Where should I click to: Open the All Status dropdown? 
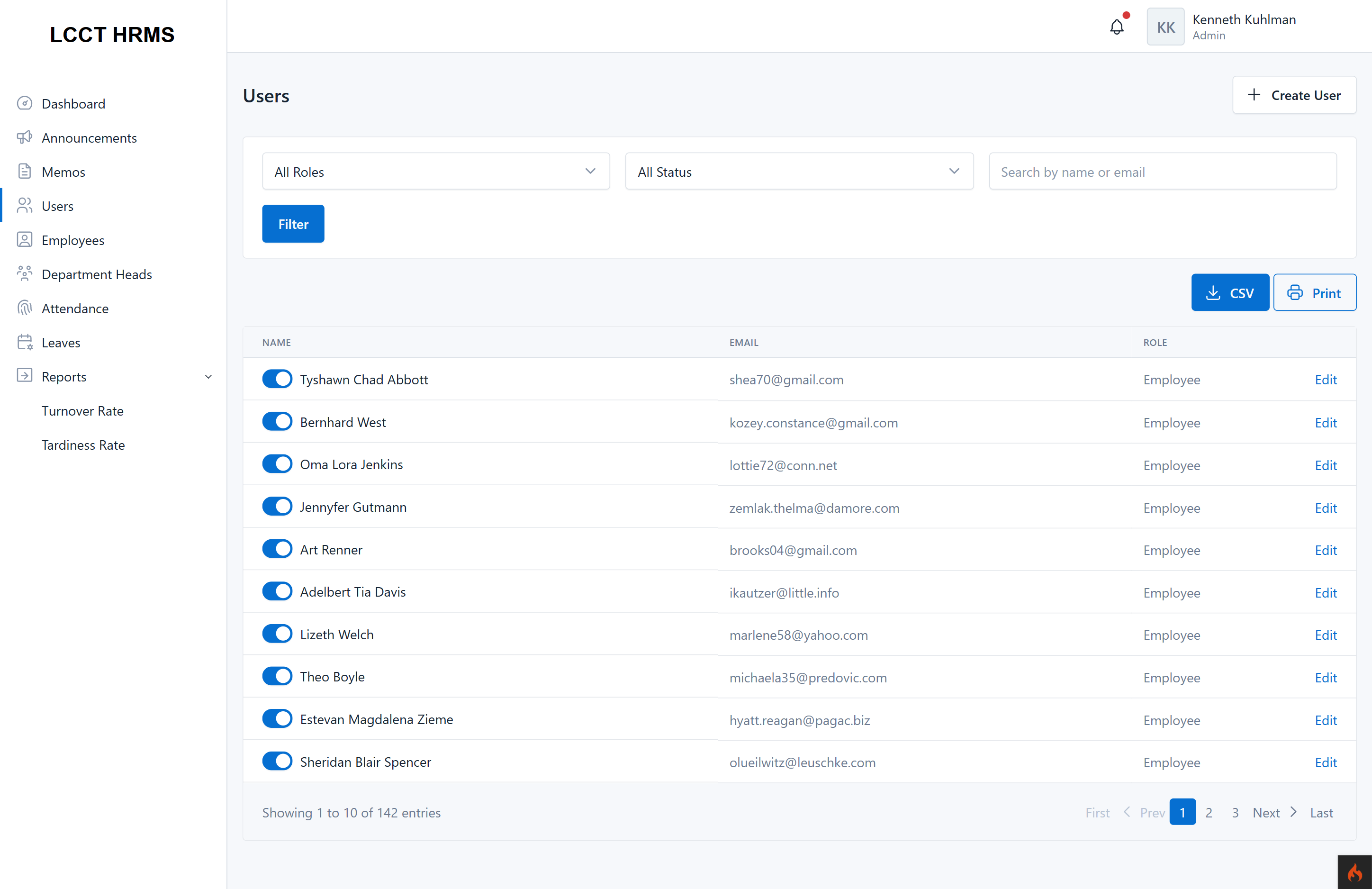pyautogui.click(x=799, y=172)
